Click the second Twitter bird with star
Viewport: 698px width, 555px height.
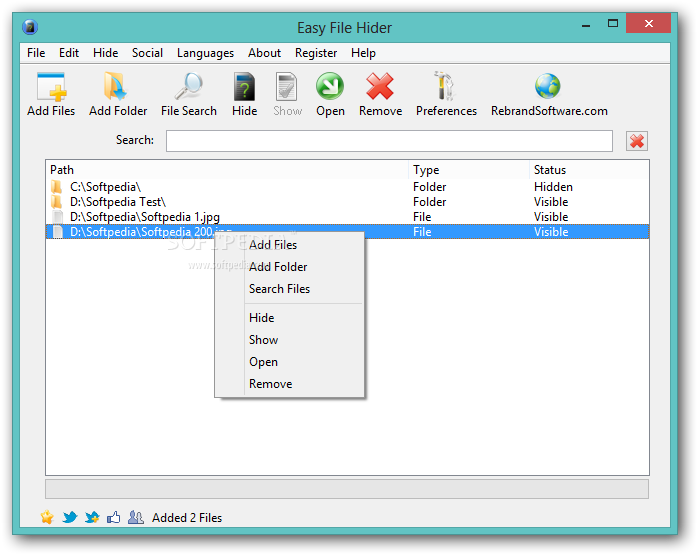(x=92, y=517)
